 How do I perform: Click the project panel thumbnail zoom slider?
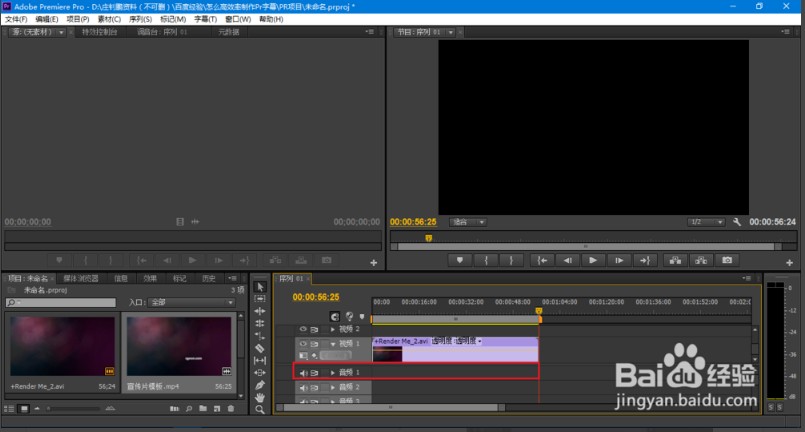click(x=72, y=409)
